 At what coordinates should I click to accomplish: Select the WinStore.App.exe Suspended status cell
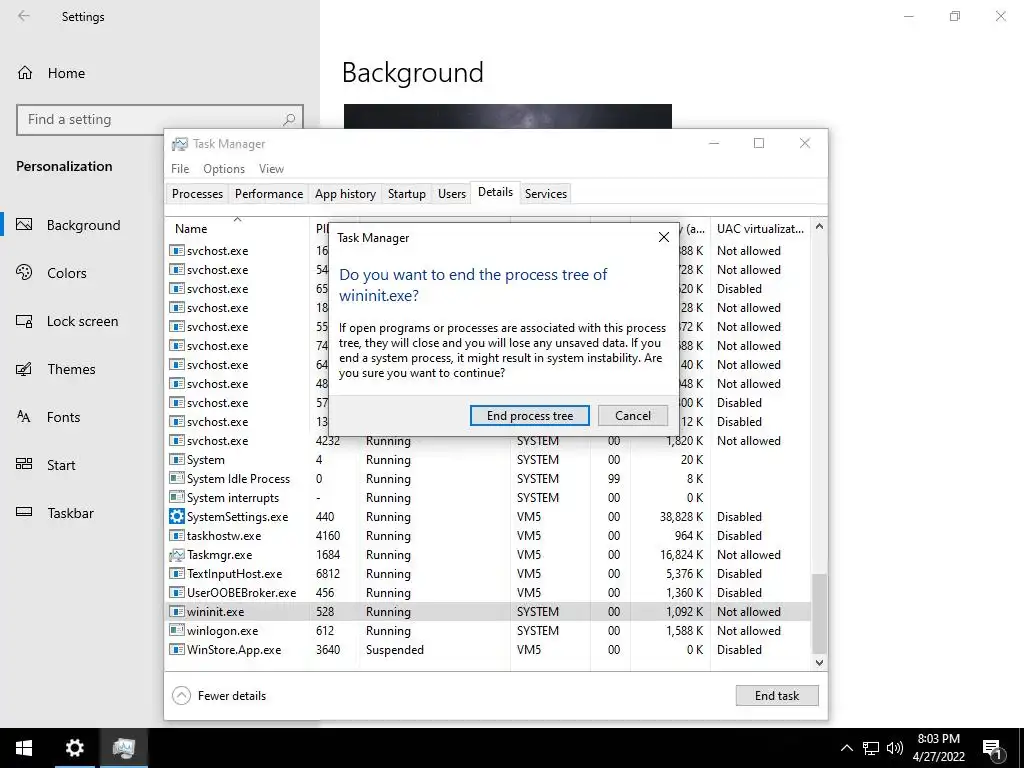click(394, 650)
